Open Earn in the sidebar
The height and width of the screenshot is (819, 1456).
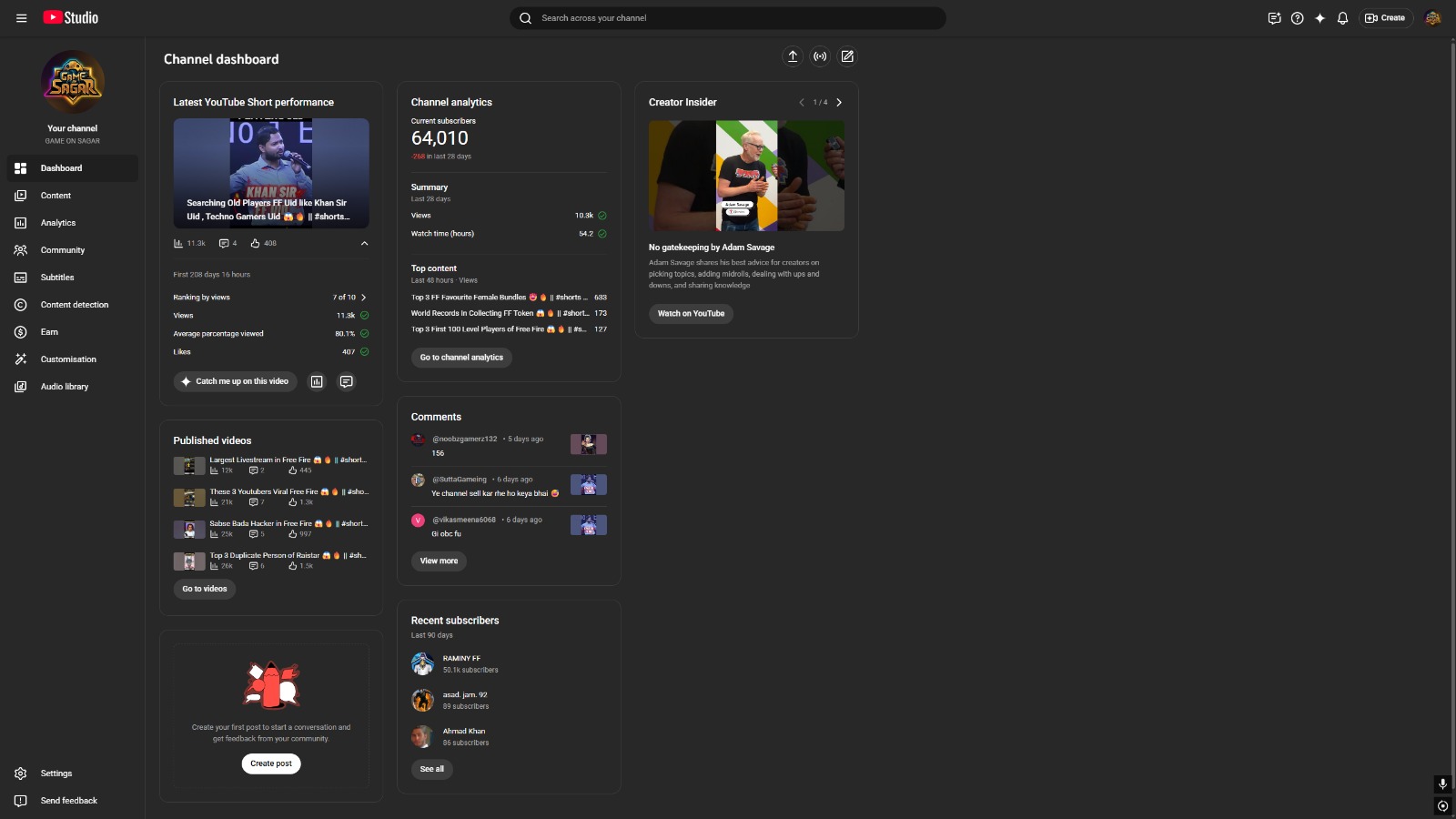[73, 332]
